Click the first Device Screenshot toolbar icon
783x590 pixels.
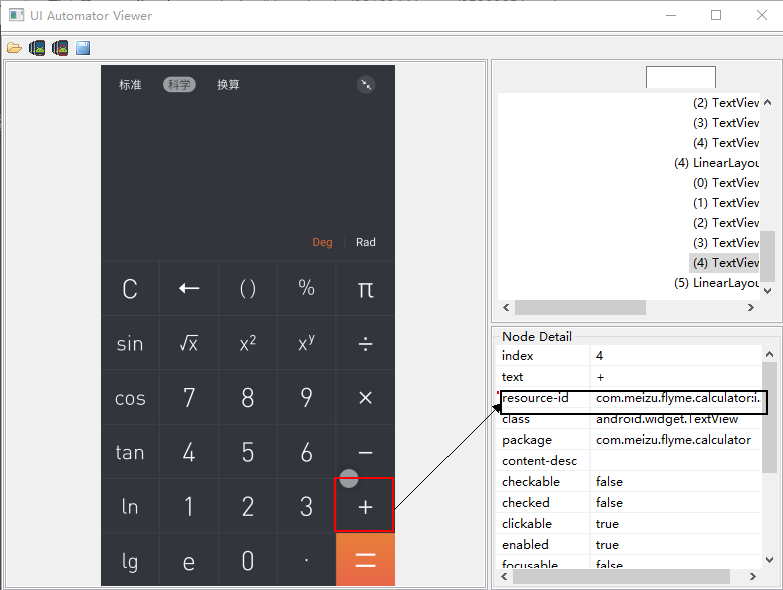(37, 48)
